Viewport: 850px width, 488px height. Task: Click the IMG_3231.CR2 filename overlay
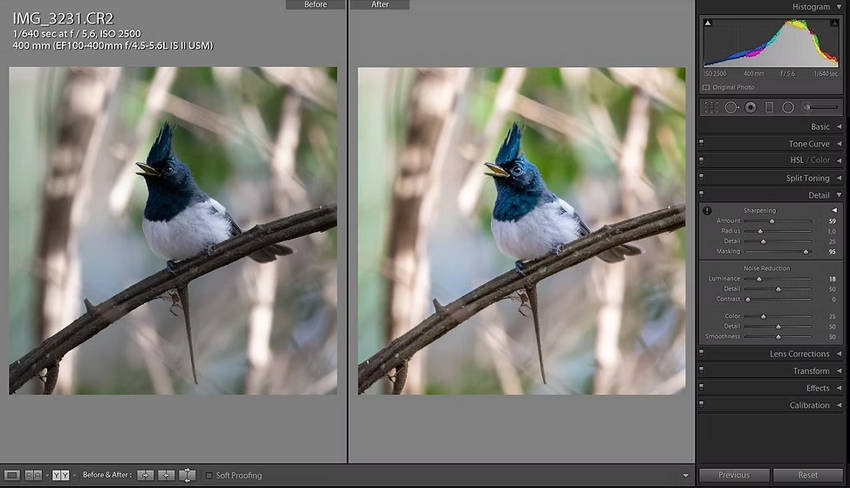click(63, 18)
